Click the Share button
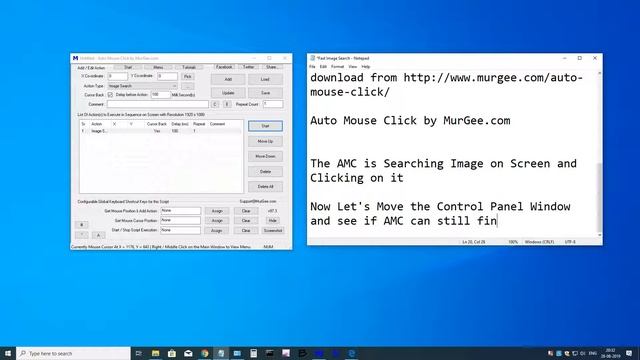The height and width of the screenshot is (360, 640). (x=272, y=67)
